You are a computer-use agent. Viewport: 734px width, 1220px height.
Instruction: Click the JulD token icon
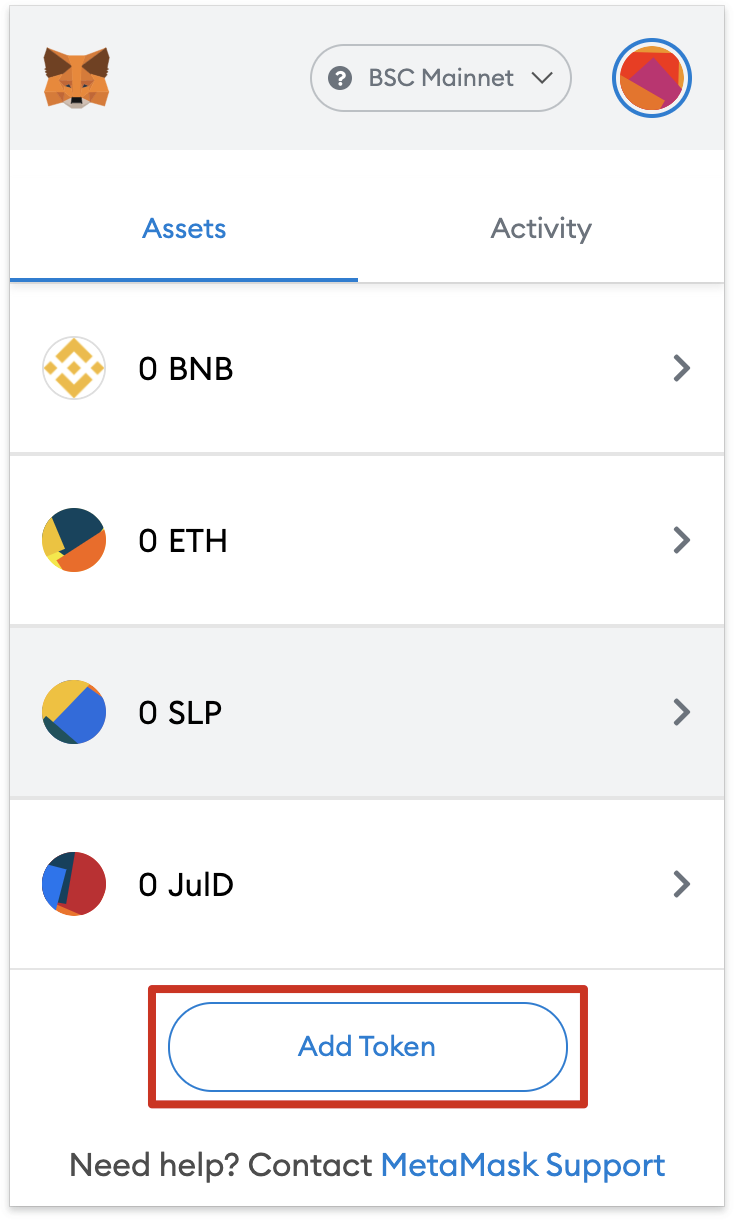(74, 884)
